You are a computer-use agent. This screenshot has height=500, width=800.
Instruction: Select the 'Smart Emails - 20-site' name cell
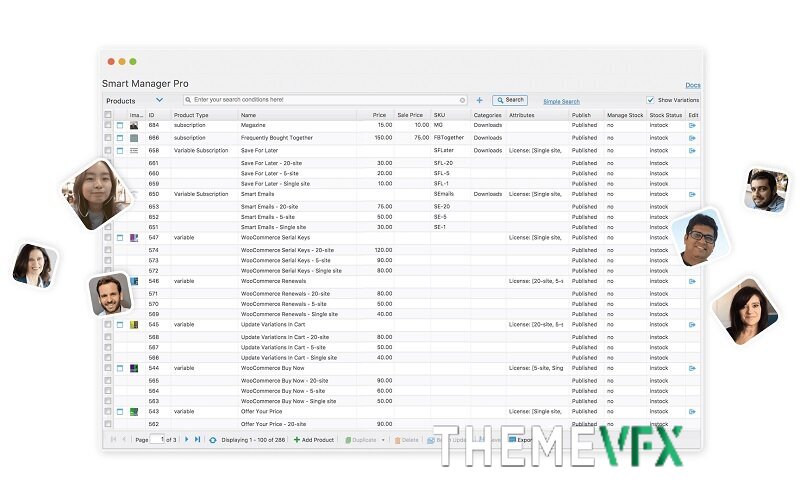269,207
